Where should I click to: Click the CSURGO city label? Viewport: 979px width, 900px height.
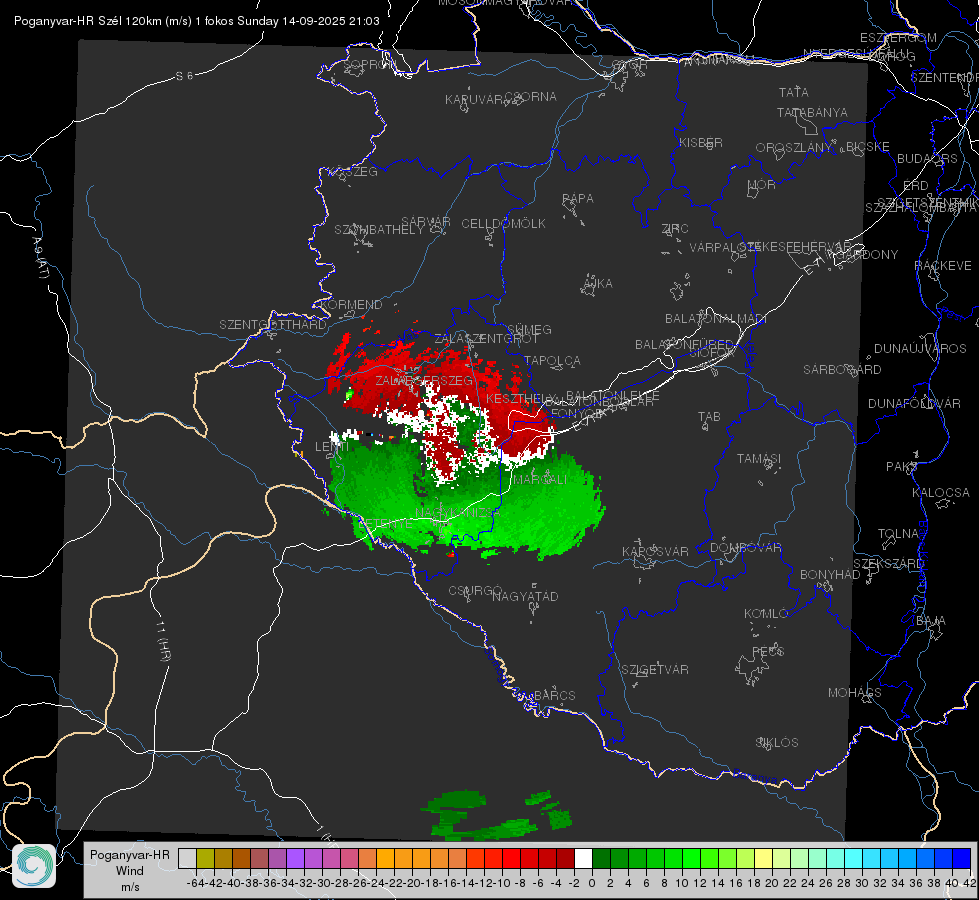(475, 590)
